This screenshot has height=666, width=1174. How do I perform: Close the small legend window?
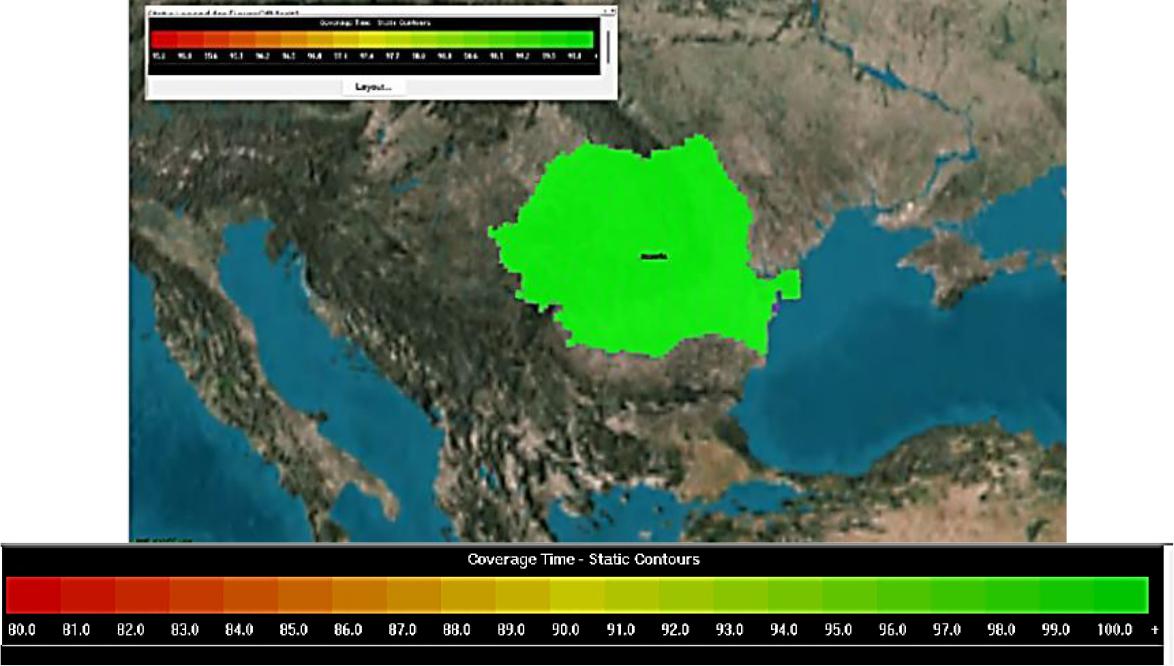609,12
